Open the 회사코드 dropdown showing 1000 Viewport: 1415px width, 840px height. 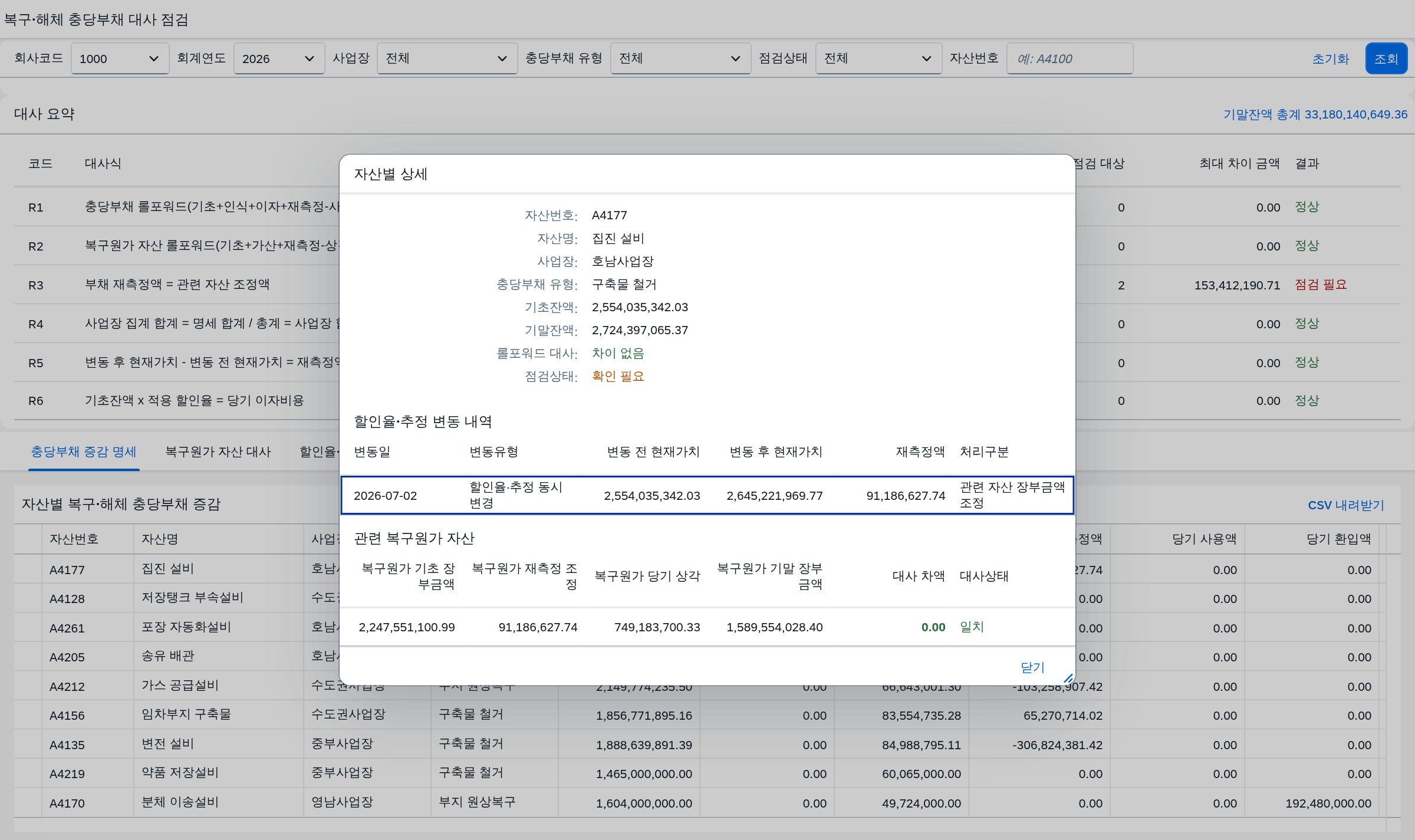click(120, 58)
